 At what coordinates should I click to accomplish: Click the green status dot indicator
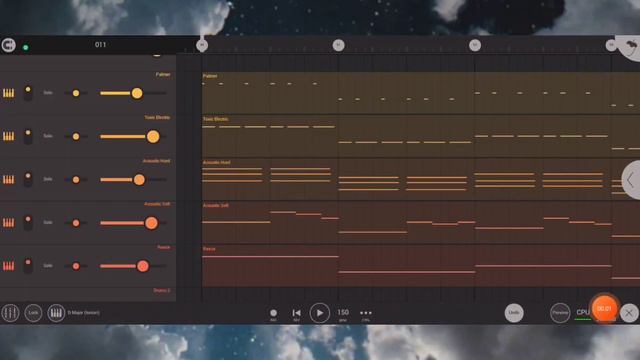pyautogui.click(x=26, y=47)
